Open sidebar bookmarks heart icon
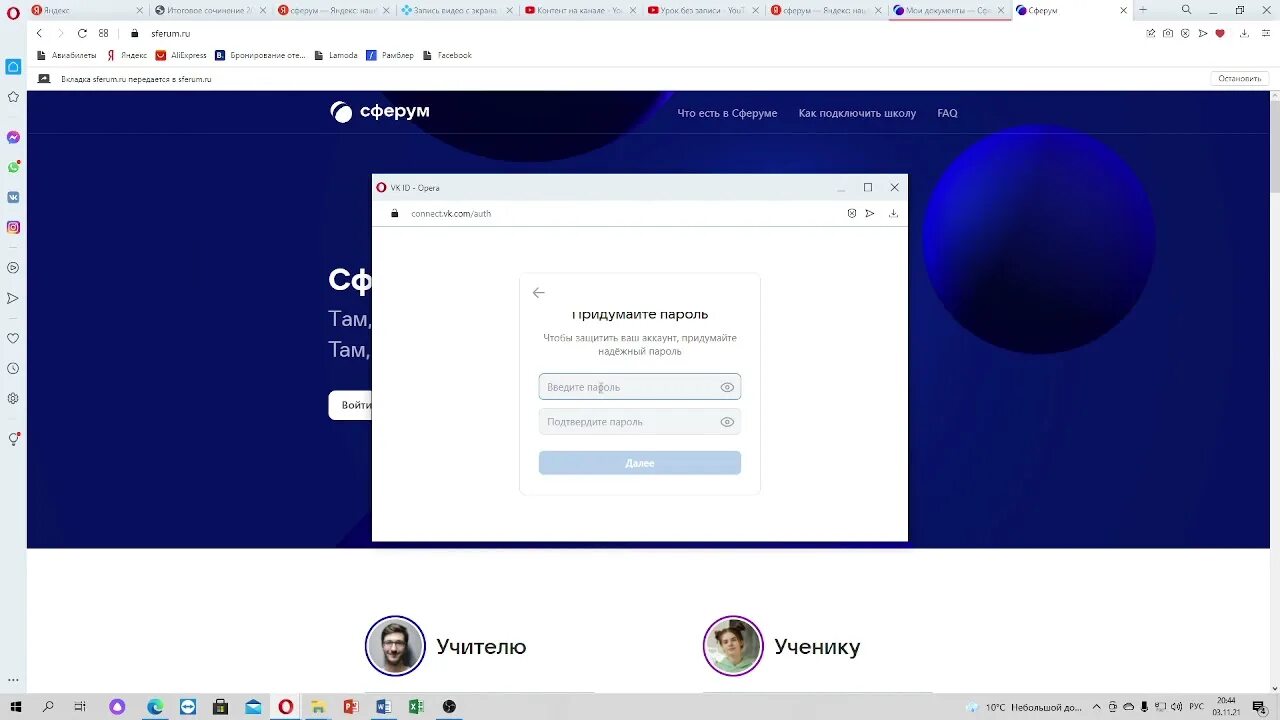1280x720 pixels. tap(13, 338)
